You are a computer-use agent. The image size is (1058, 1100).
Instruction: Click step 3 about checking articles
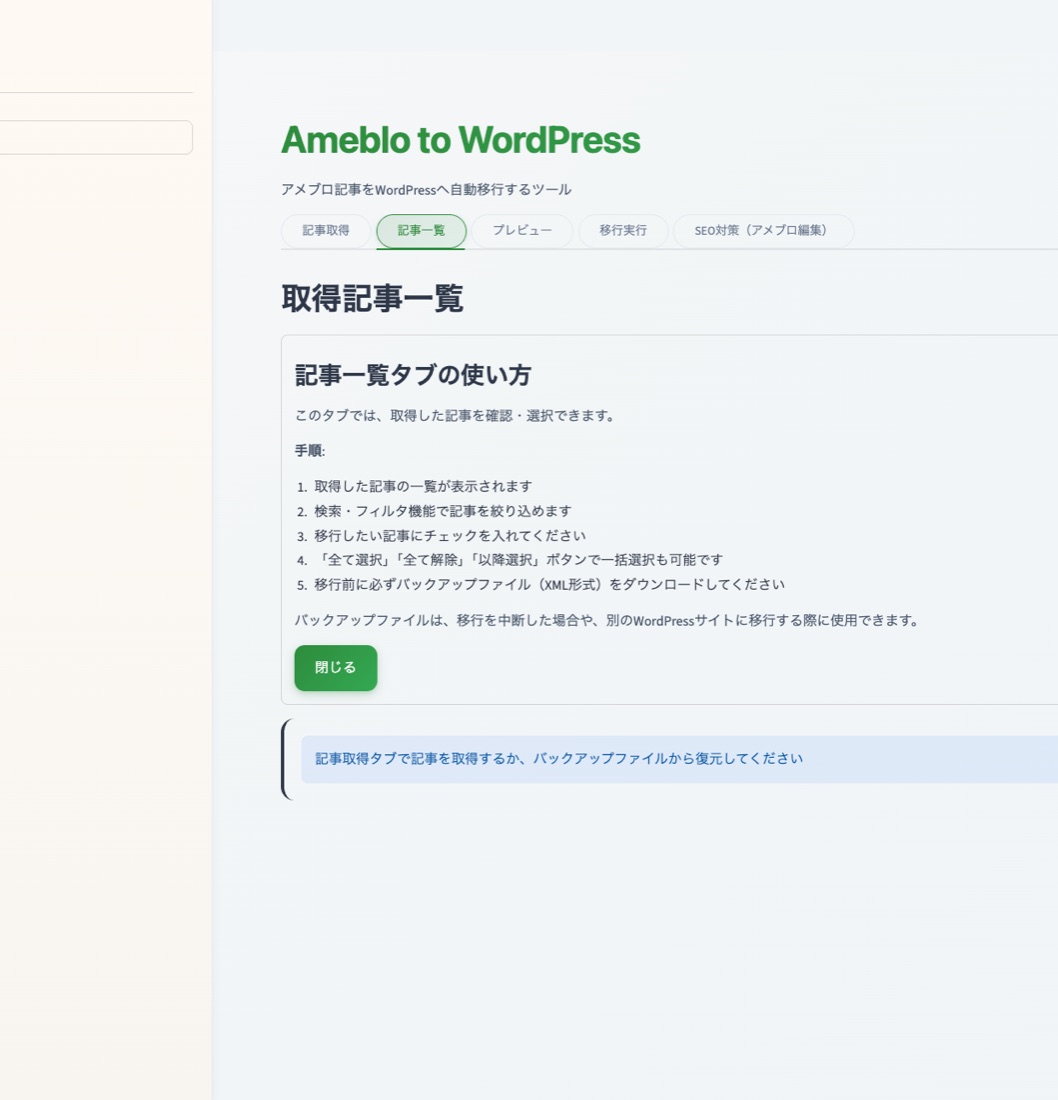click(449, 536)
